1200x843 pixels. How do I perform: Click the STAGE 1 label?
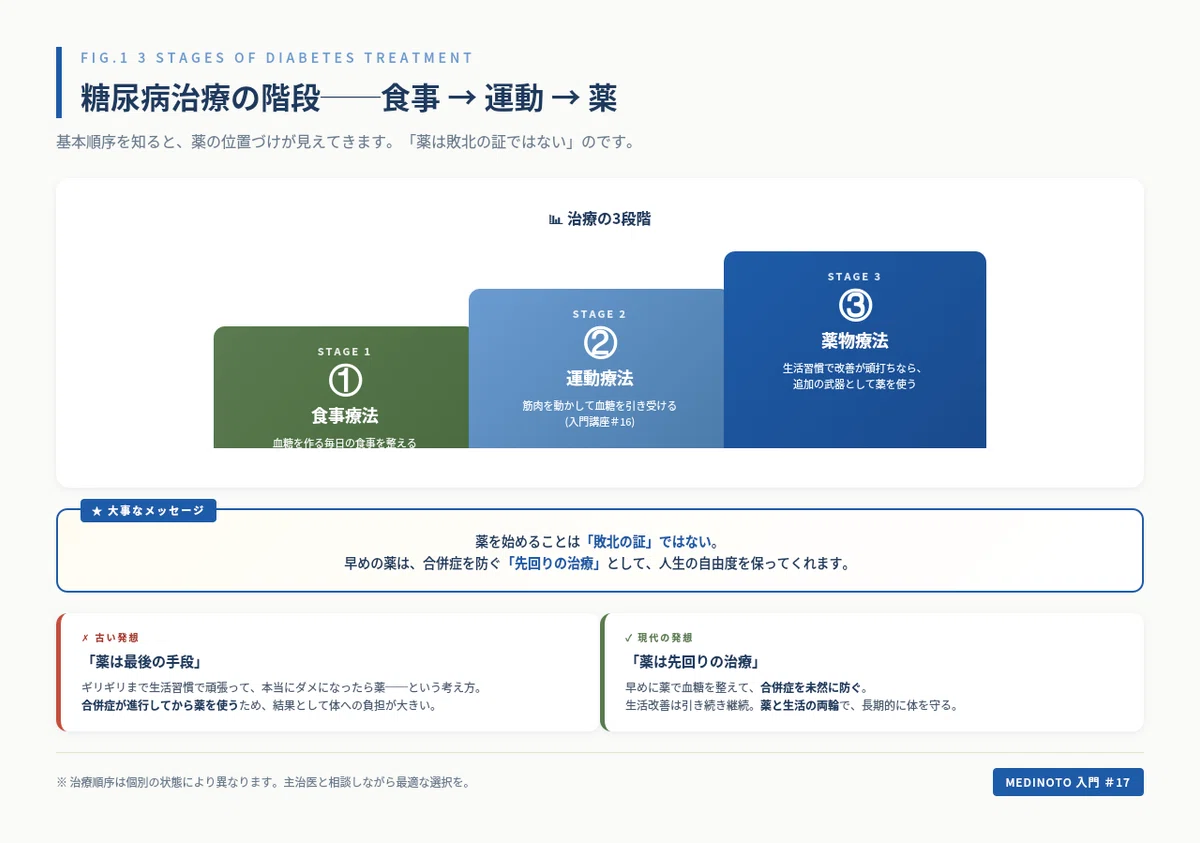(345, 352)
